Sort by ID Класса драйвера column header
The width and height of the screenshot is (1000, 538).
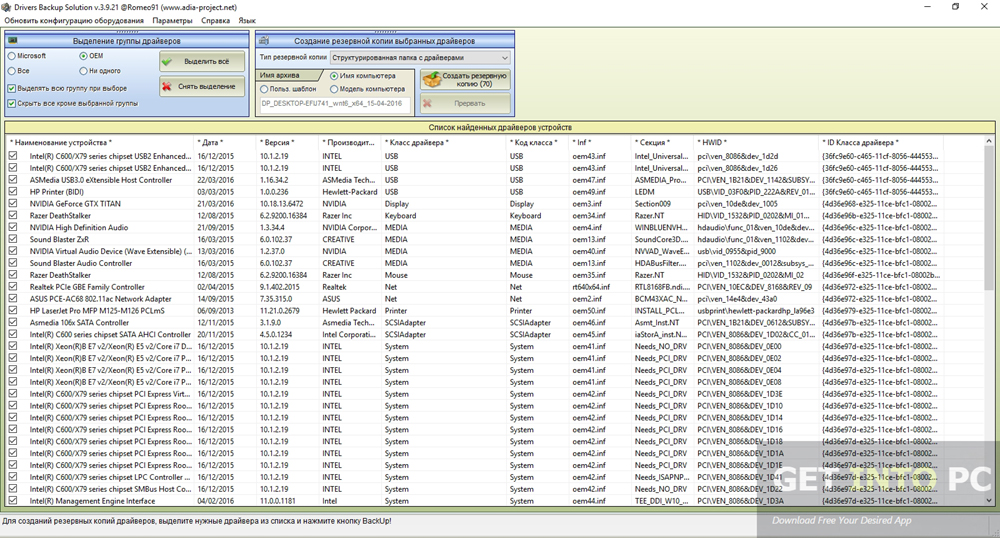point(881,142)
